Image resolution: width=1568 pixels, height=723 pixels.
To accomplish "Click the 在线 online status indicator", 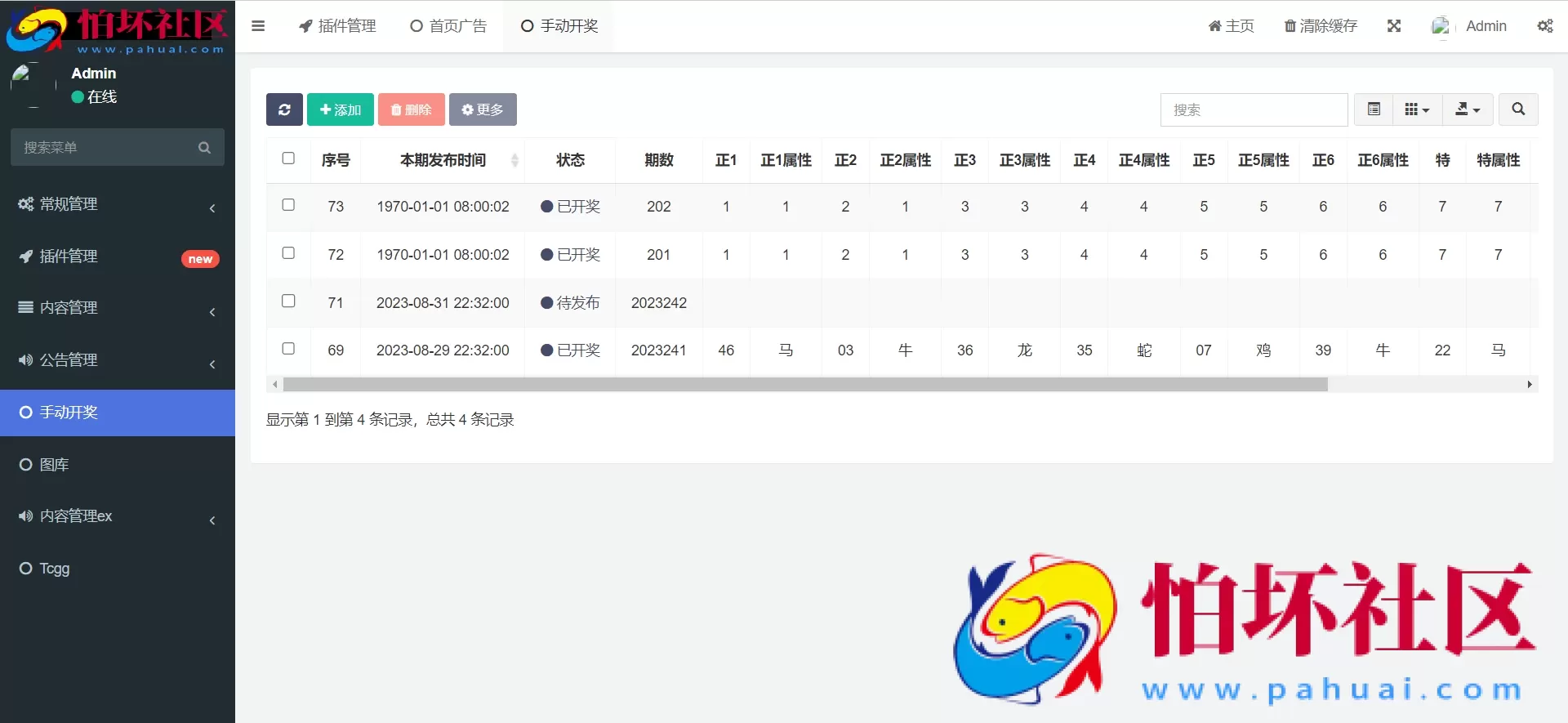I will (94, 96).
